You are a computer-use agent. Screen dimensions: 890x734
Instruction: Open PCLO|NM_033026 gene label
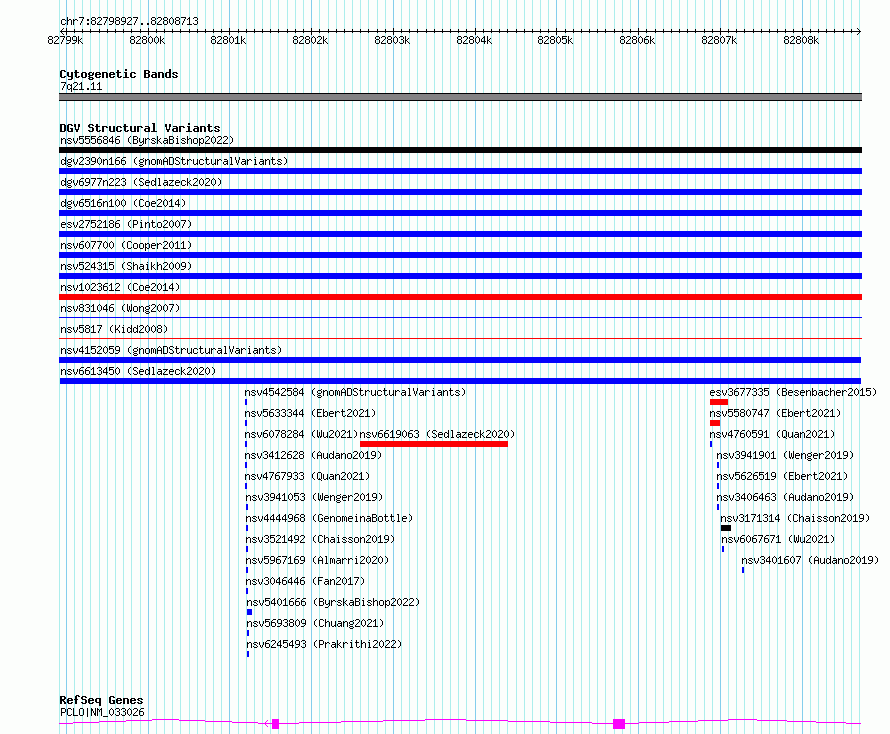click(102, 712)
